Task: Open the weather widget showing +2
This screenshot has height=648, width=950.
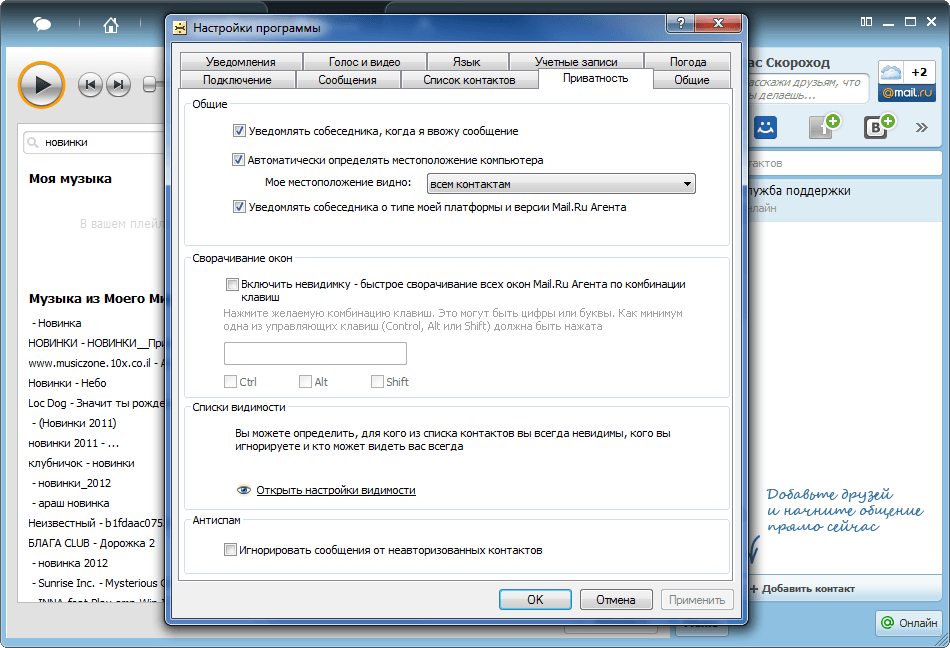Action: click(906, 81)
